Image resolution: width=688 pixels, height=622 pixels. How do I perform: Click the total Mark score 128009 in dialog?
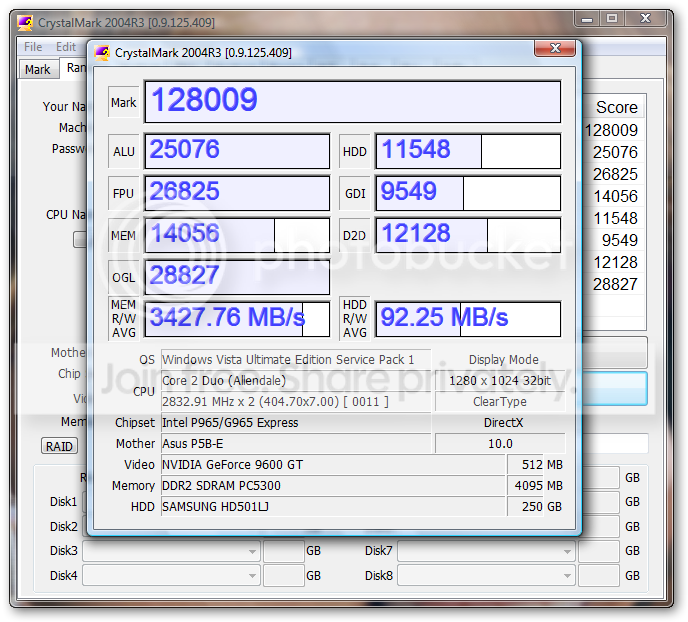353,102
